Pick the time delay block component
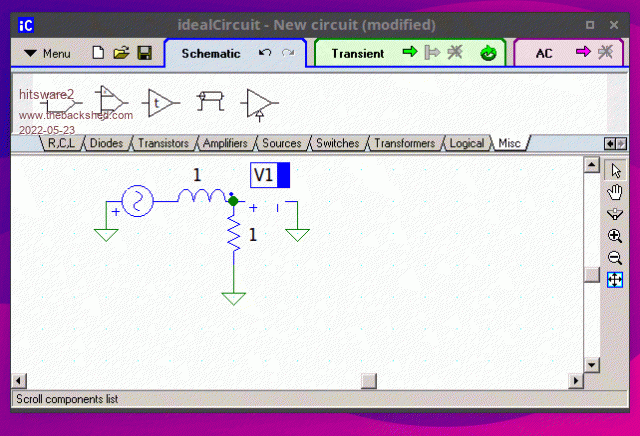 point(160,100)
